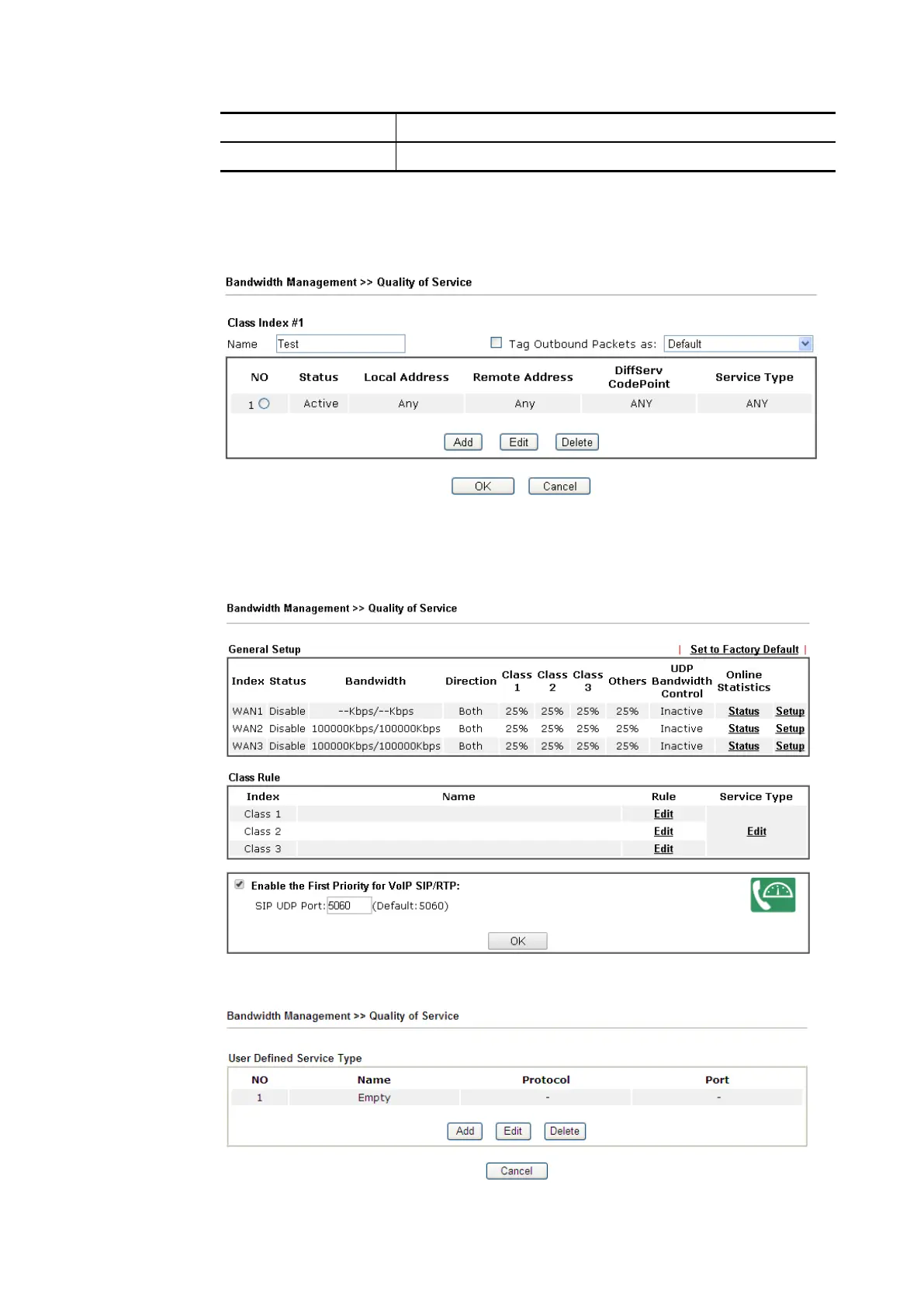Open the Default tag dropdown
Viewport: 924px width, 1307px height.
pos(739,343)
